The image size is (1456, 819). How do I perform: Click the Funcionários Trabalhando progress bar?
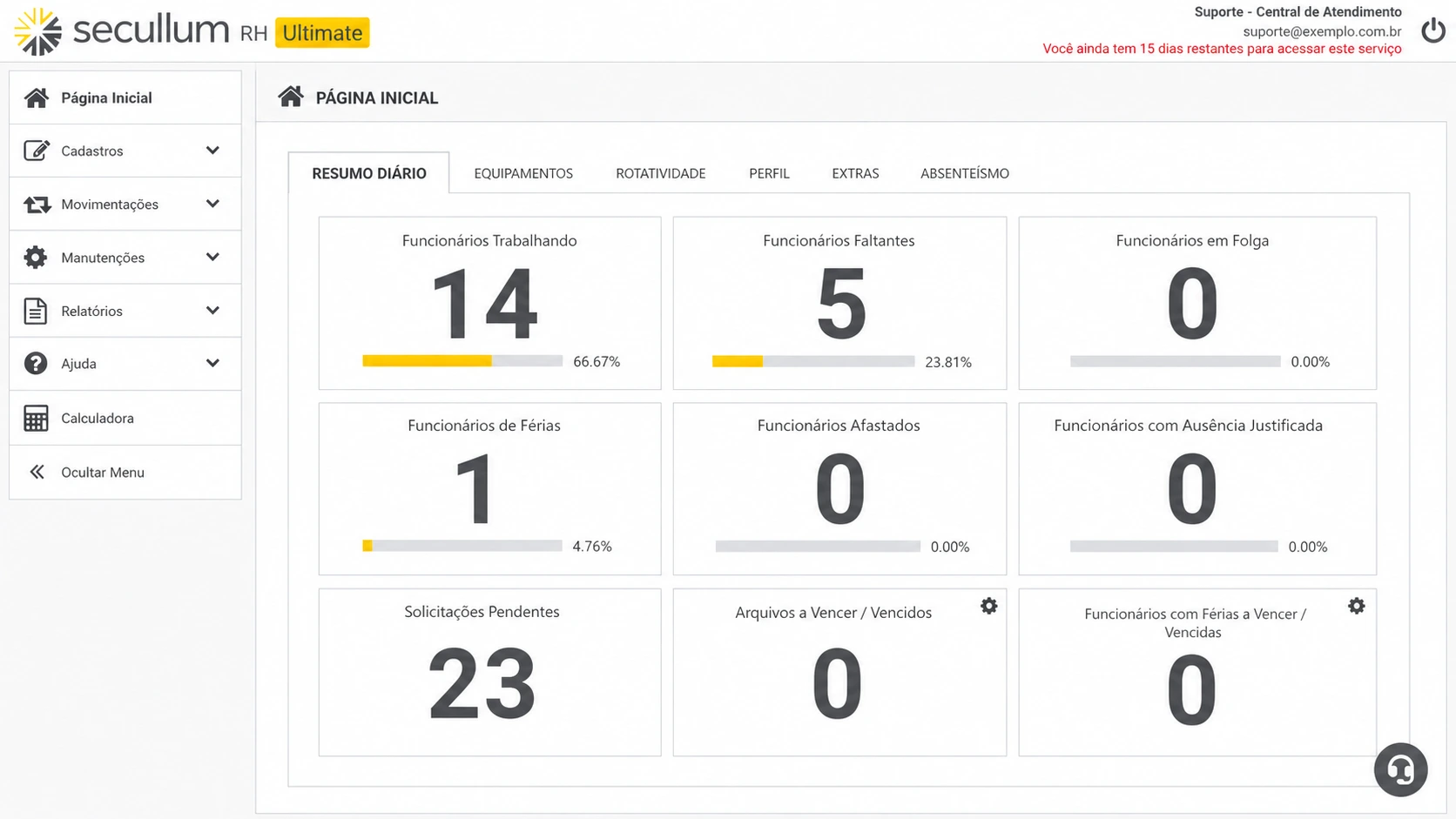(x=462, y=361)
